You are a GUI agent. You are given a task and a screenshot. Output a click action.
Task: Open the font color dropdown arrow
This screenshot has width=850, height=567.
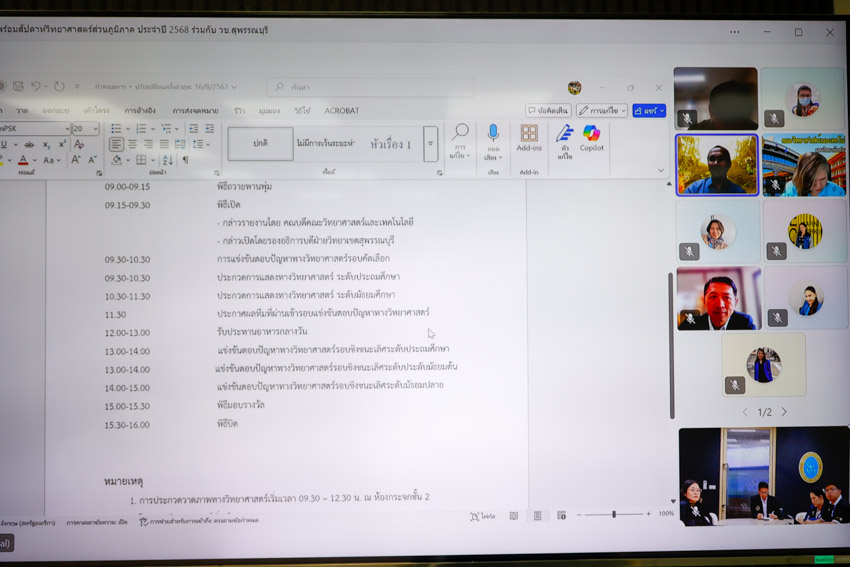pos(34,160)
